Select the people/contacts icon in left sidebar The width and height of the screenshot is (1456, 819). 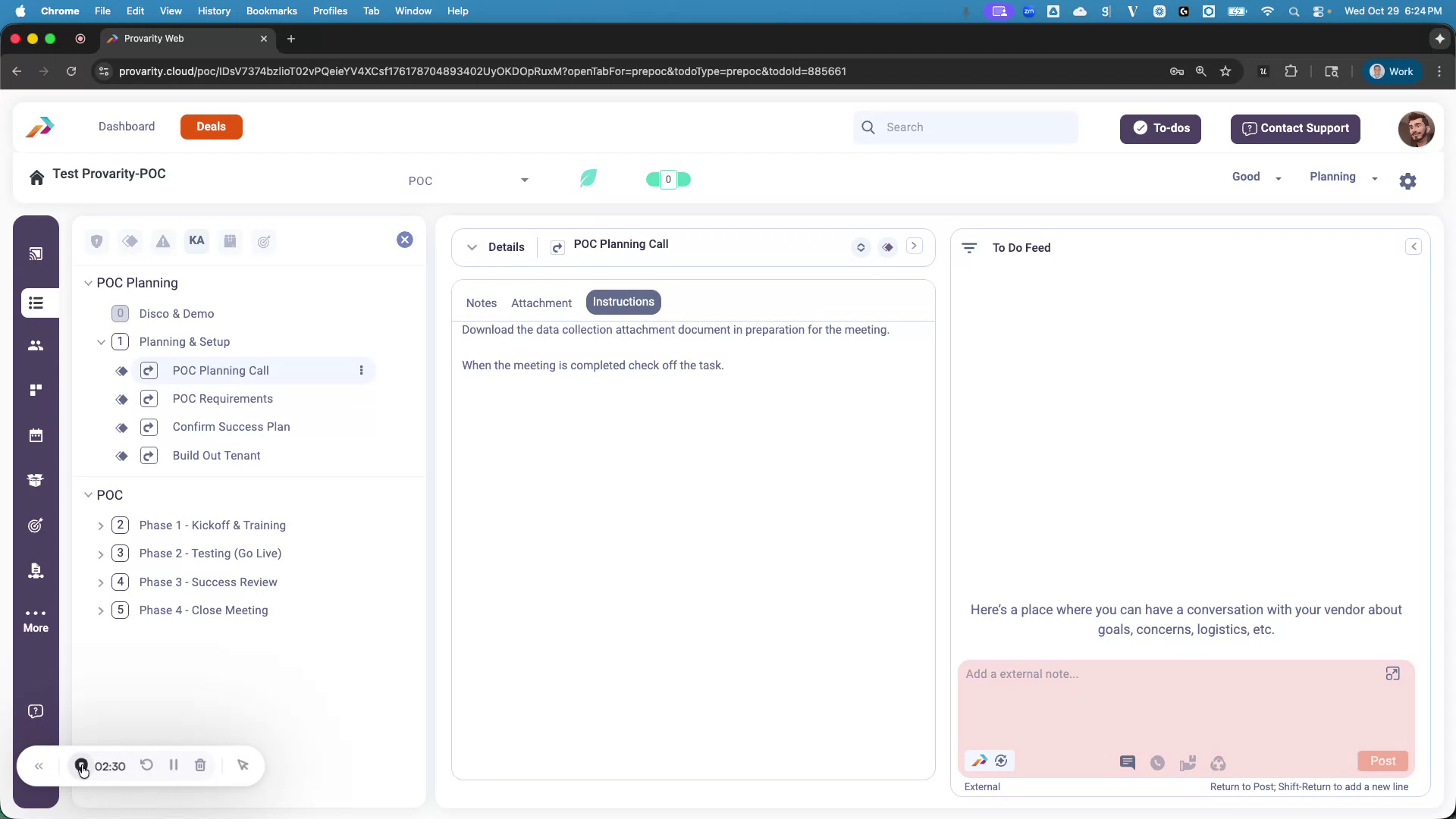tap(36, 346)
